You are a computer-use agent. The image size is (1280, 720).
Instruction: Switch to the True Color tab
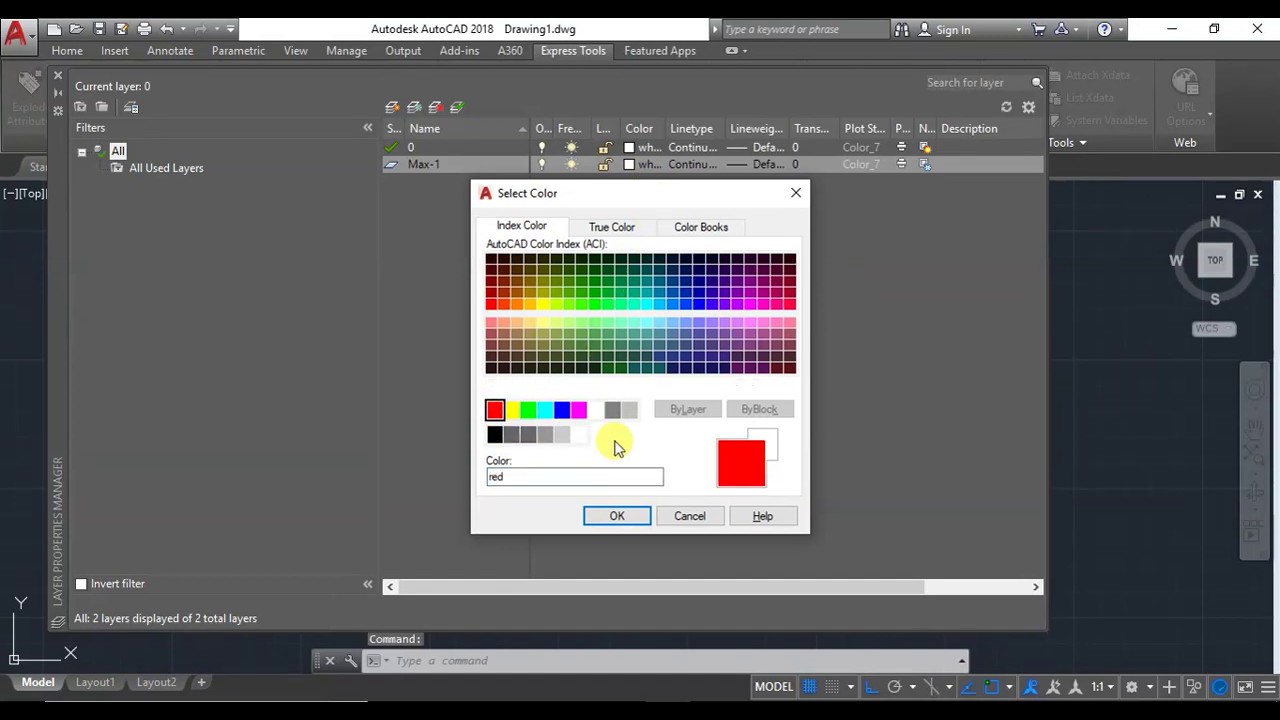coord(612,227)
